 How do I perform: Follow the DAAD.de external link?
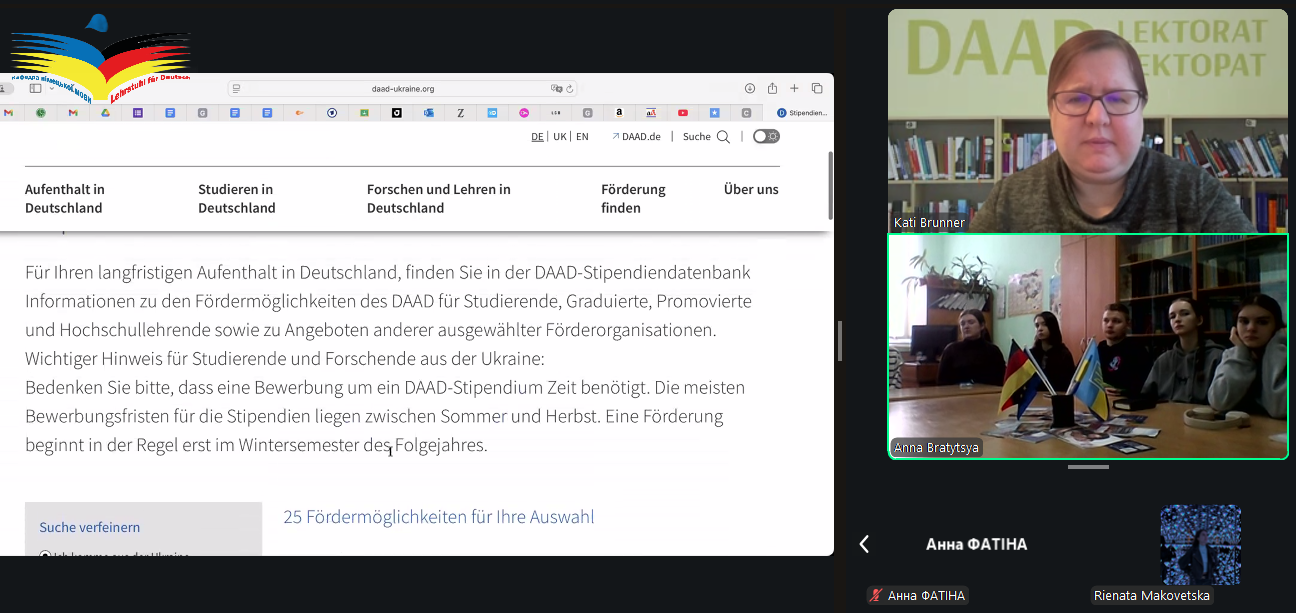pos(636,137)
